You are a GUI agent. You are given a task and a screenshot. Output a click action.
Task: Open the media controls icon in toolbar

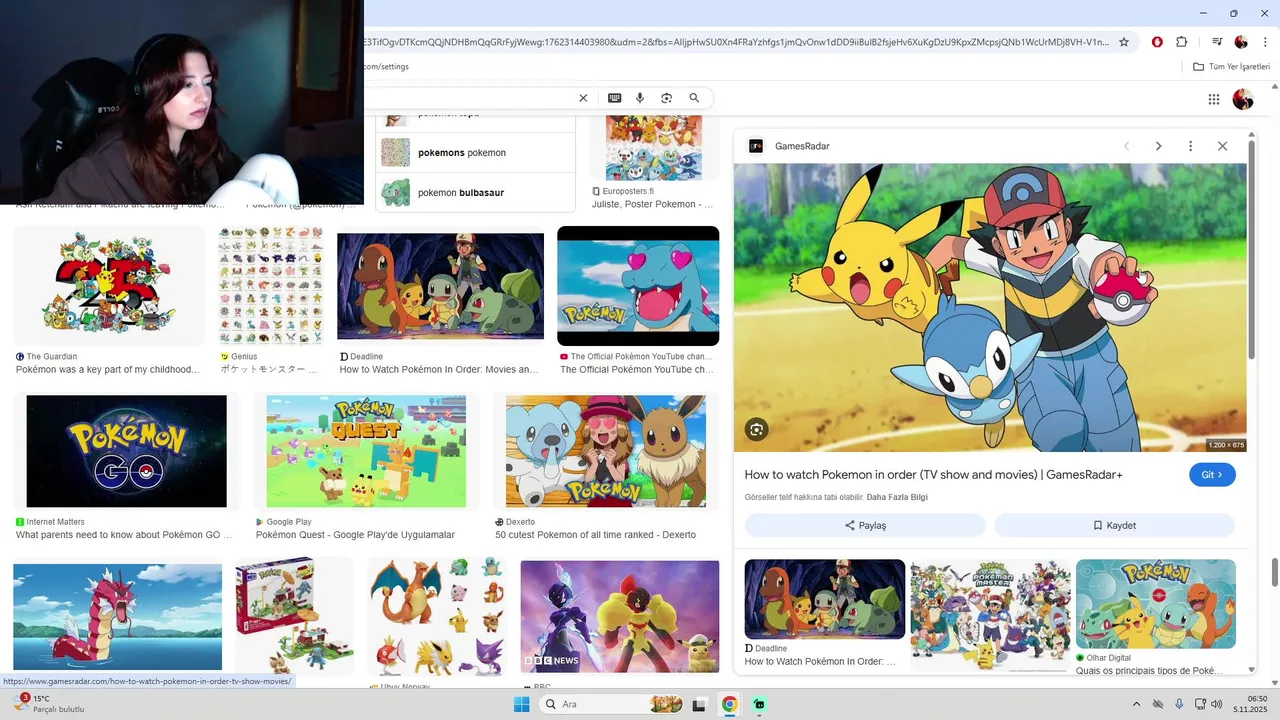(x=1217, y=42)
